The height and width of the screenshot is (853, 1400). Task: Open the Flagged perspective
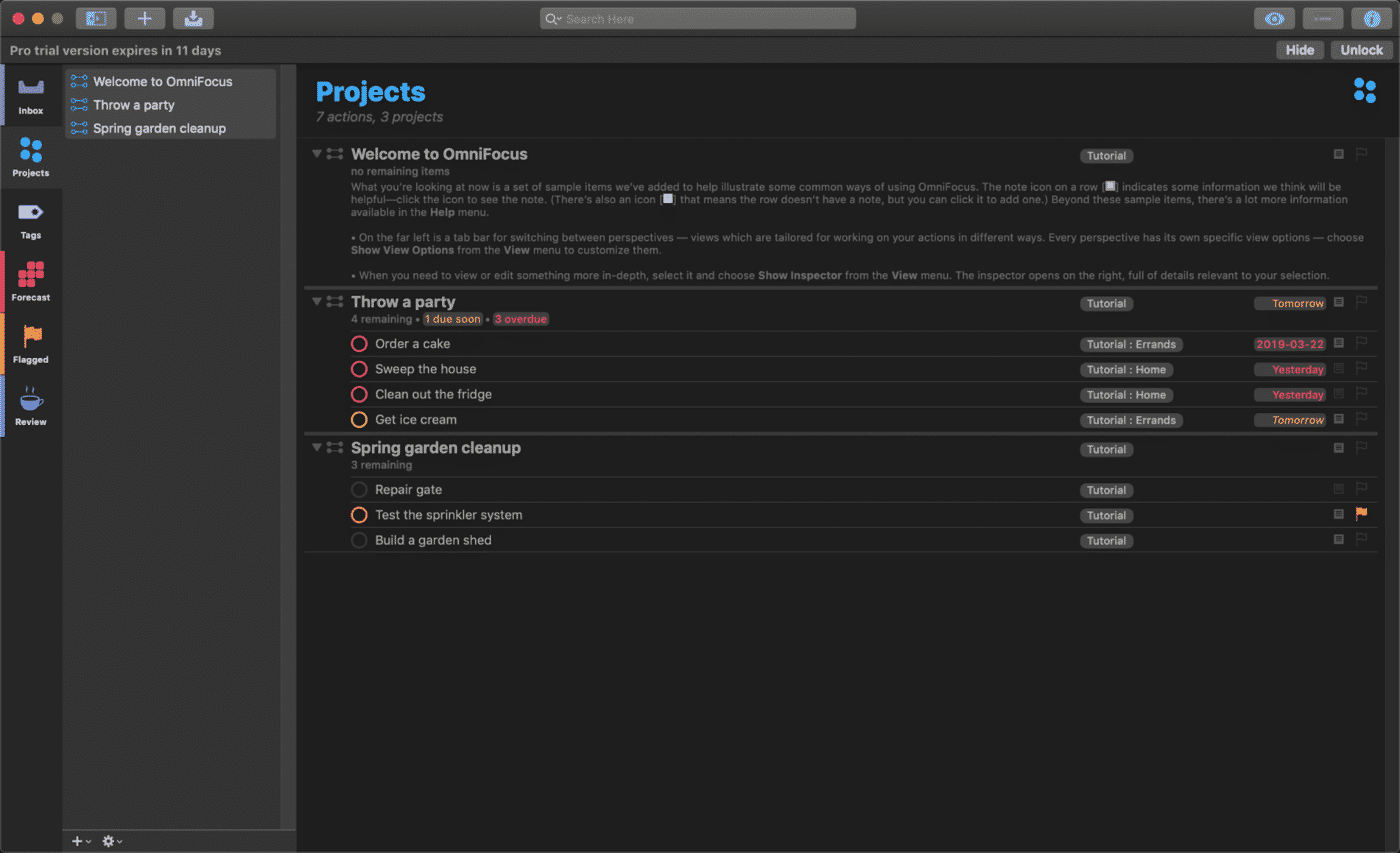[x=31, y=343]
